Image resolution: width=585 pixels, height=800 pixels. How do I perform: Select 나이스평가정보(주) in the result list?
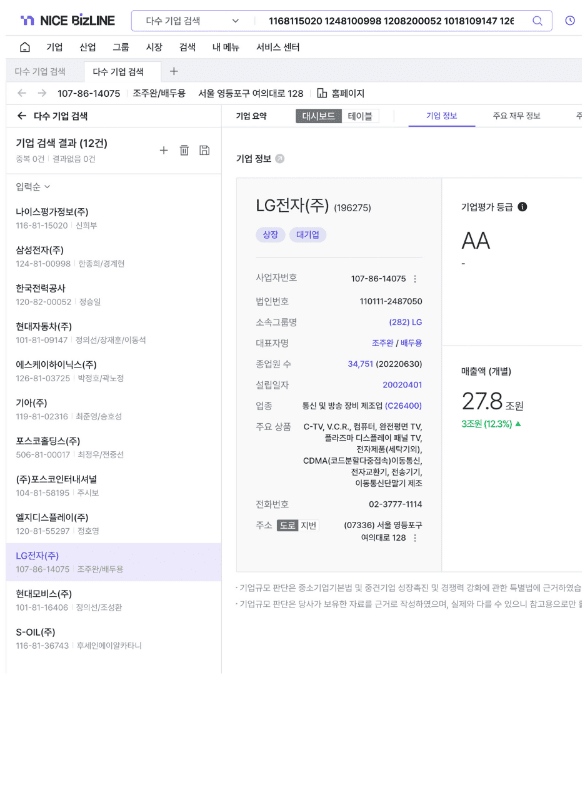[x=113, y=218]
